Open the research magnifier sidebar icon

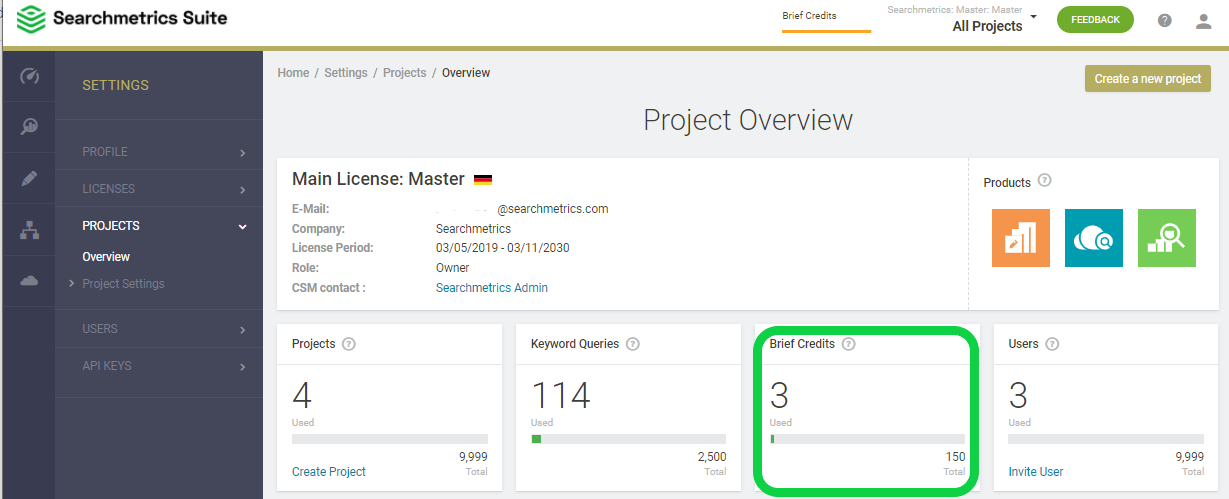[29, 126]
